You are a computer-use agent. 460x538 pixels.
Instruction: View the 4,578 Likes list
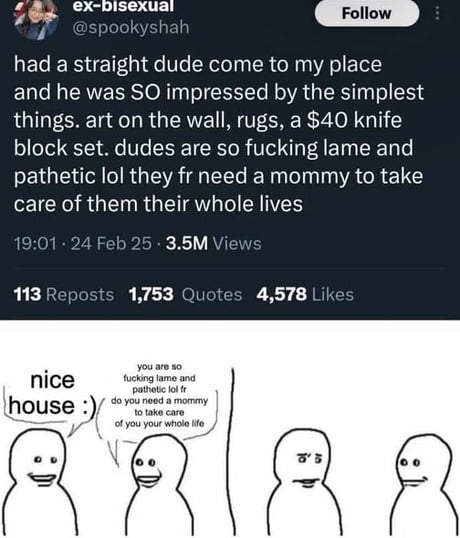[x=305, y=294]
